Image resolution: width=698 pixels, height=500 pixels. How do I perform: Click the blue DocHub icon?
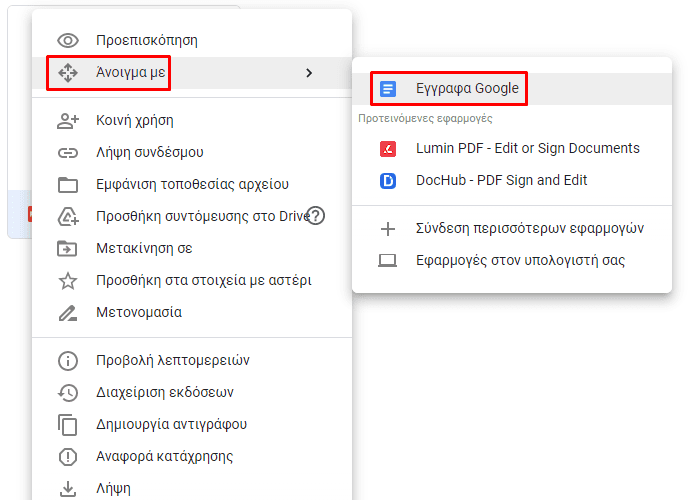click(388, 181)
